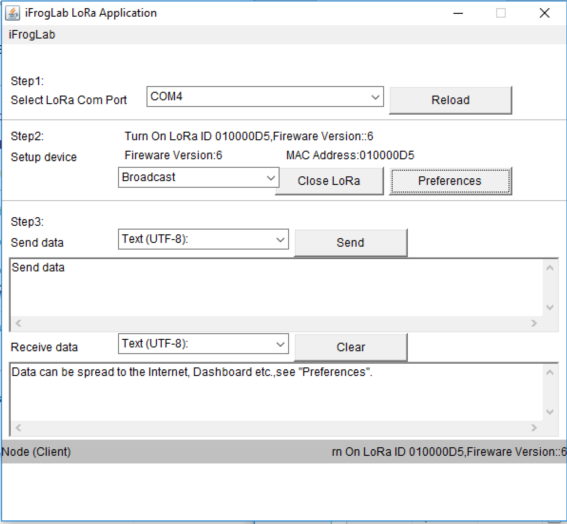Screen dimensions: 567x524
Task: Click the "Setup device" label
Action: [x=44, y=157]
